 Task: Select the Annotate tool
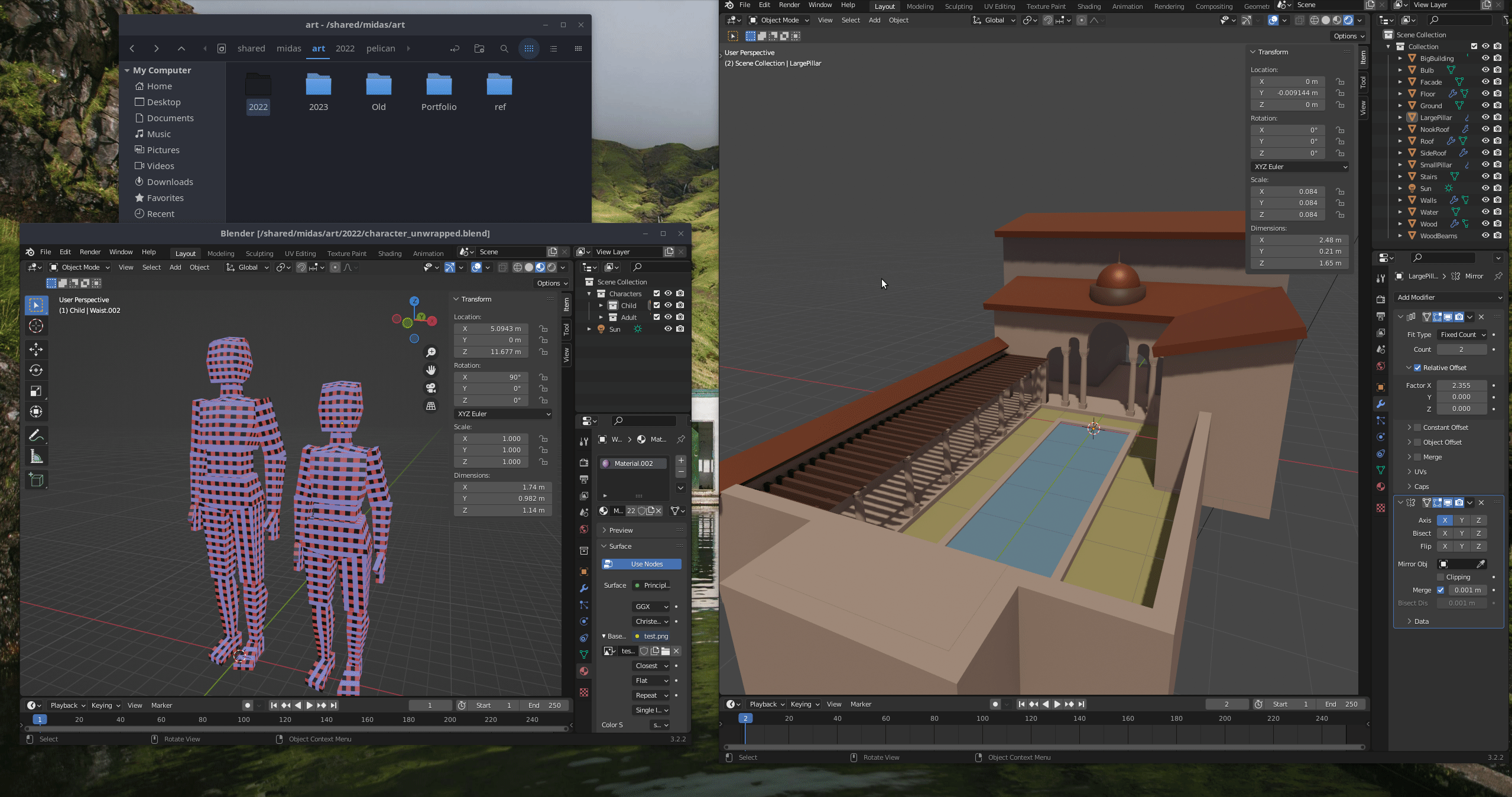(x=36, y=435)
